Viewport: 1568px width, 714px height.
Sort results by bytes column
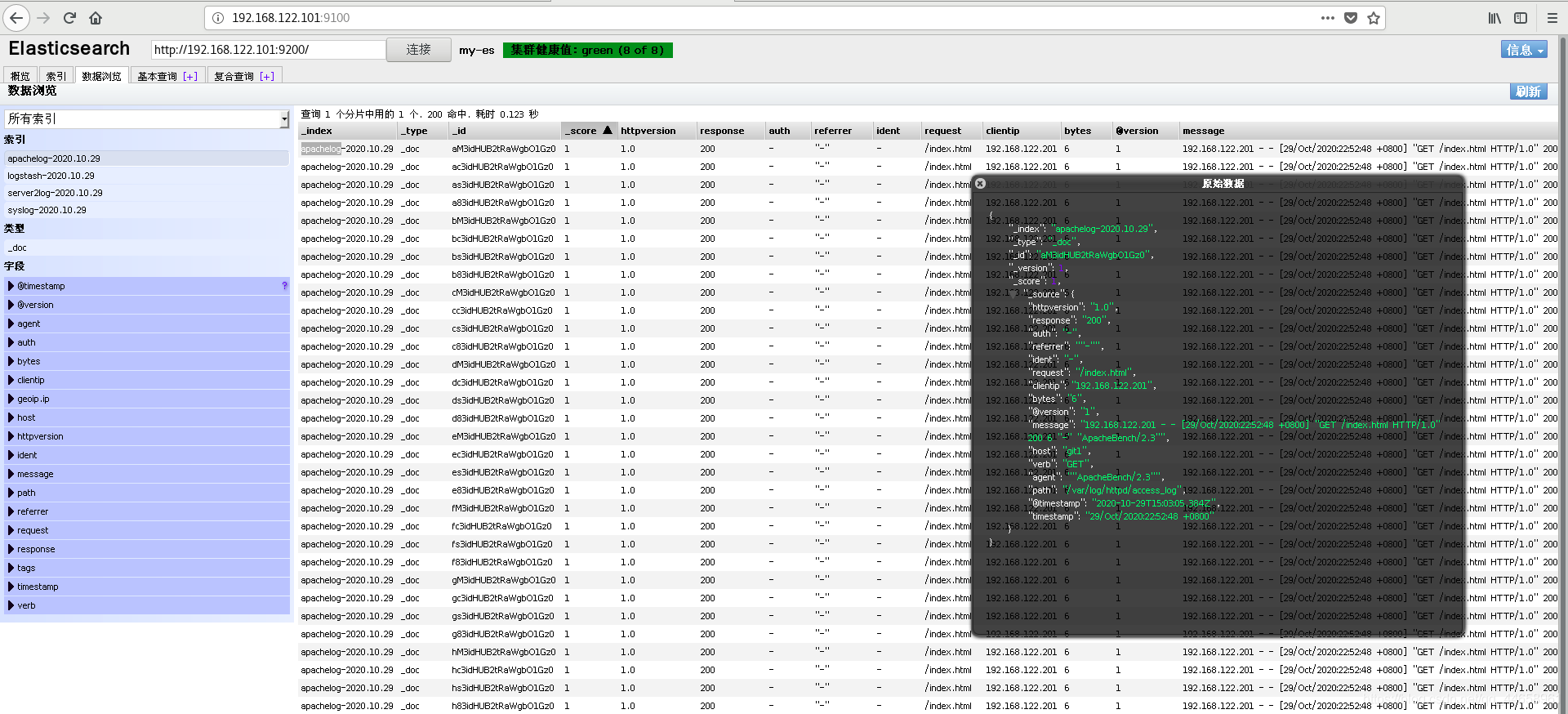tap(1087, 131)
